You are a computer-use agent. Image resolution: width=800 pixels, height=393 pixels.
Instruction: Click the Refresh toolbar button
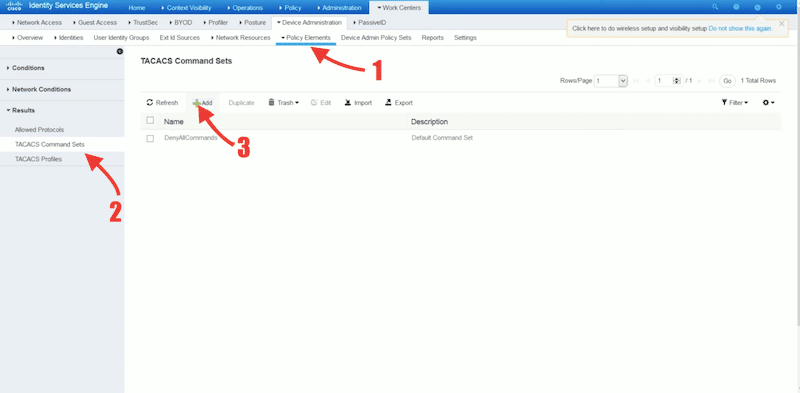[162, 103]
